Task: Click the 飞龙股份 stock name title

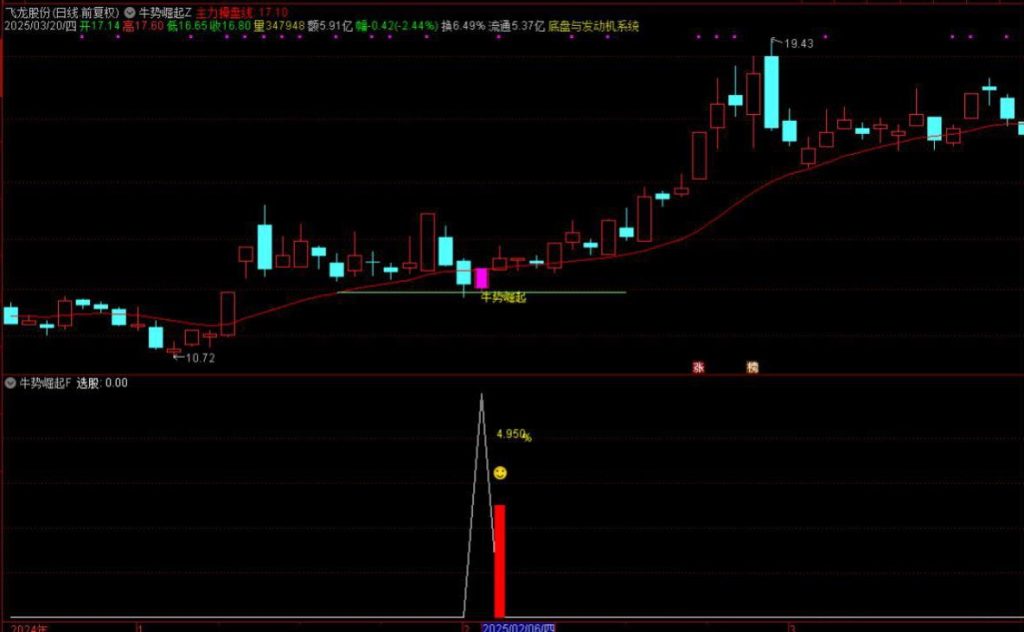Action: 28,11
